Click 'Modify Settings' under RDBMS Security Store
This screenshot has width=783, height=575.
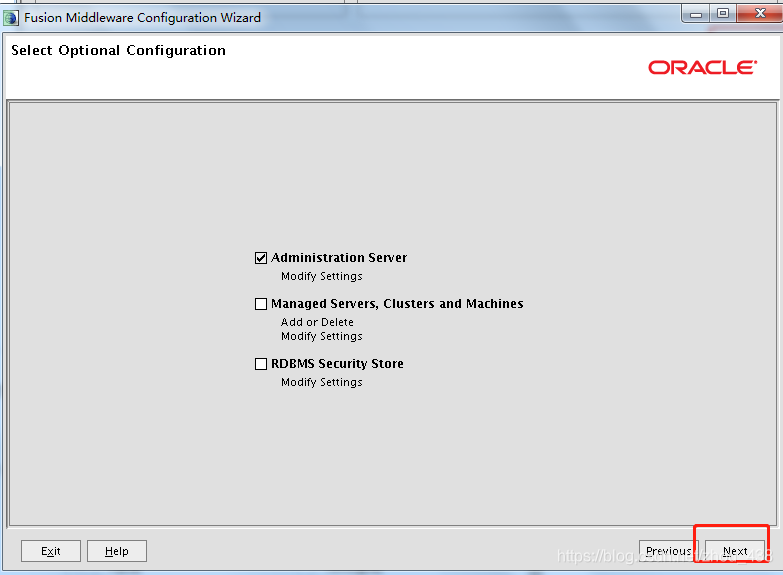322,382
